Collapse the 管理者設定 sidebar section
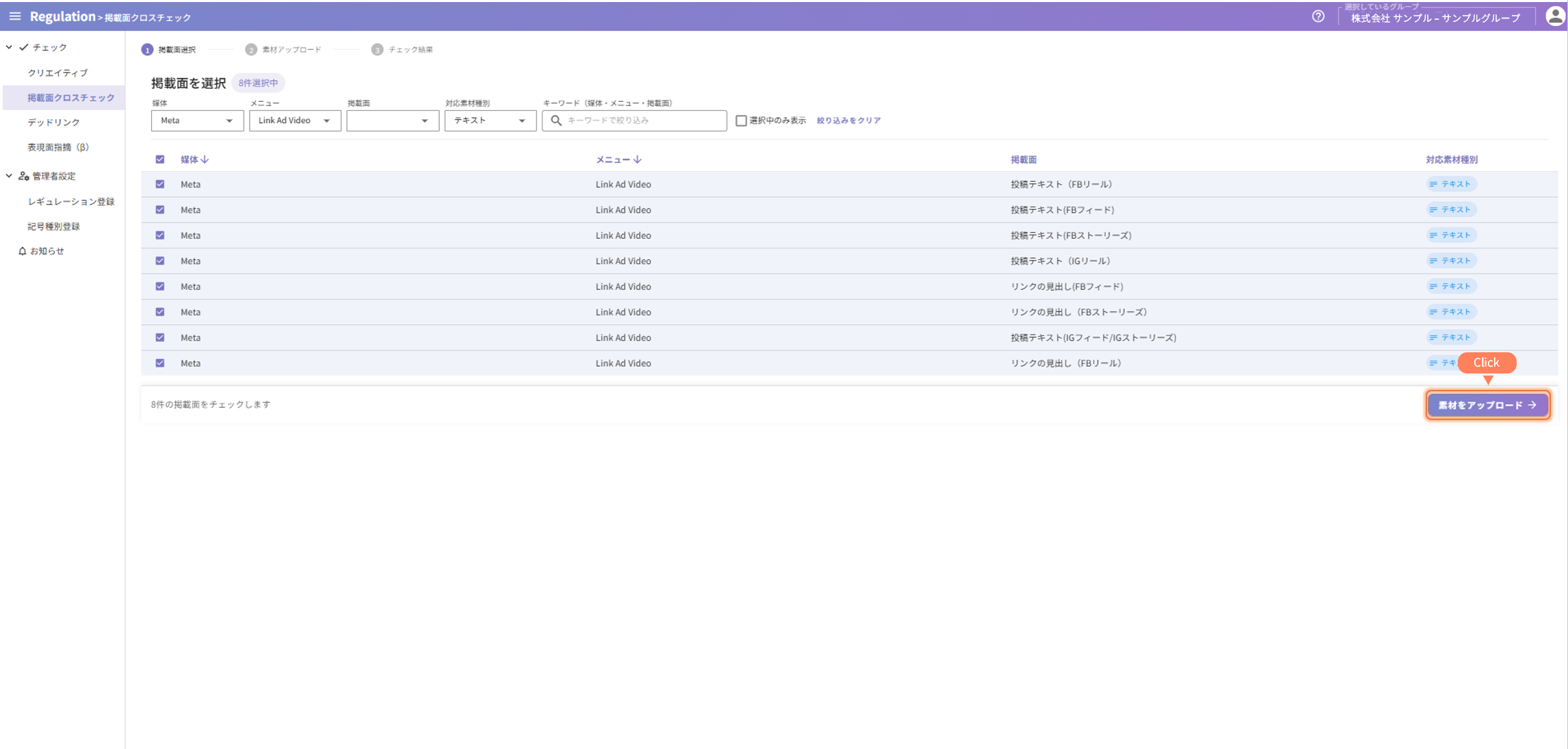Viewport: 1568px width, 749px height. tap(9, 176)
